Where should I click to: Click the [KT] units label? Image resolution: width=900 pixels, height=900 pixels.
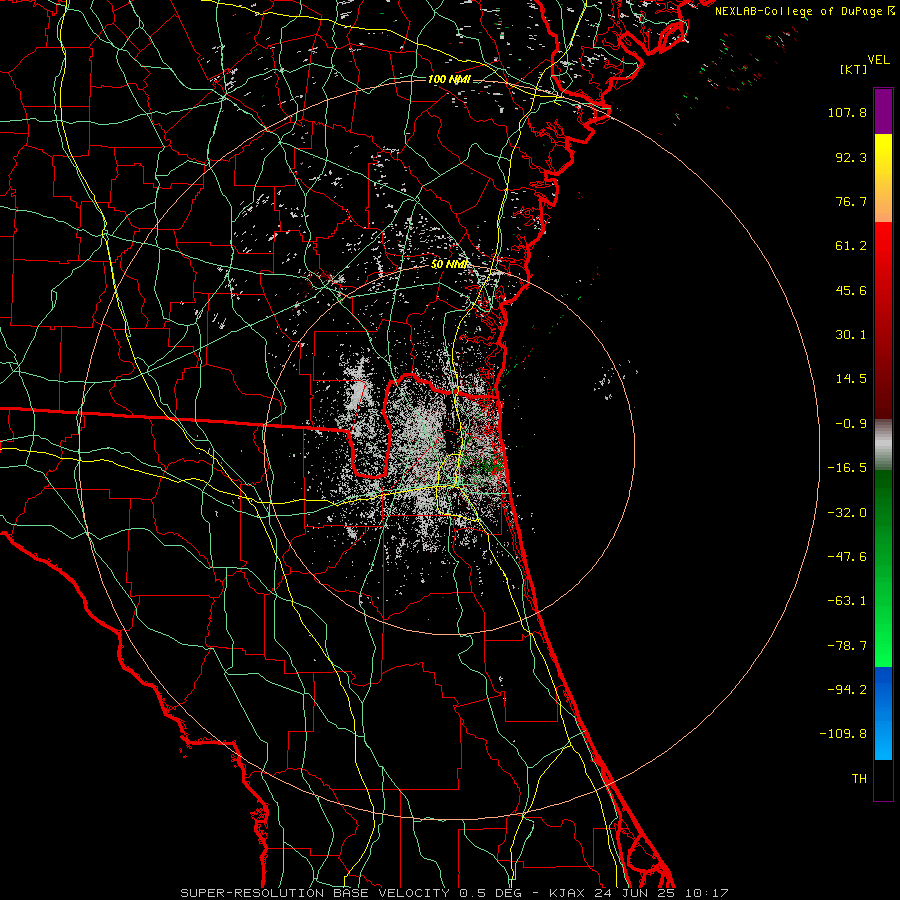pos(854,69)
